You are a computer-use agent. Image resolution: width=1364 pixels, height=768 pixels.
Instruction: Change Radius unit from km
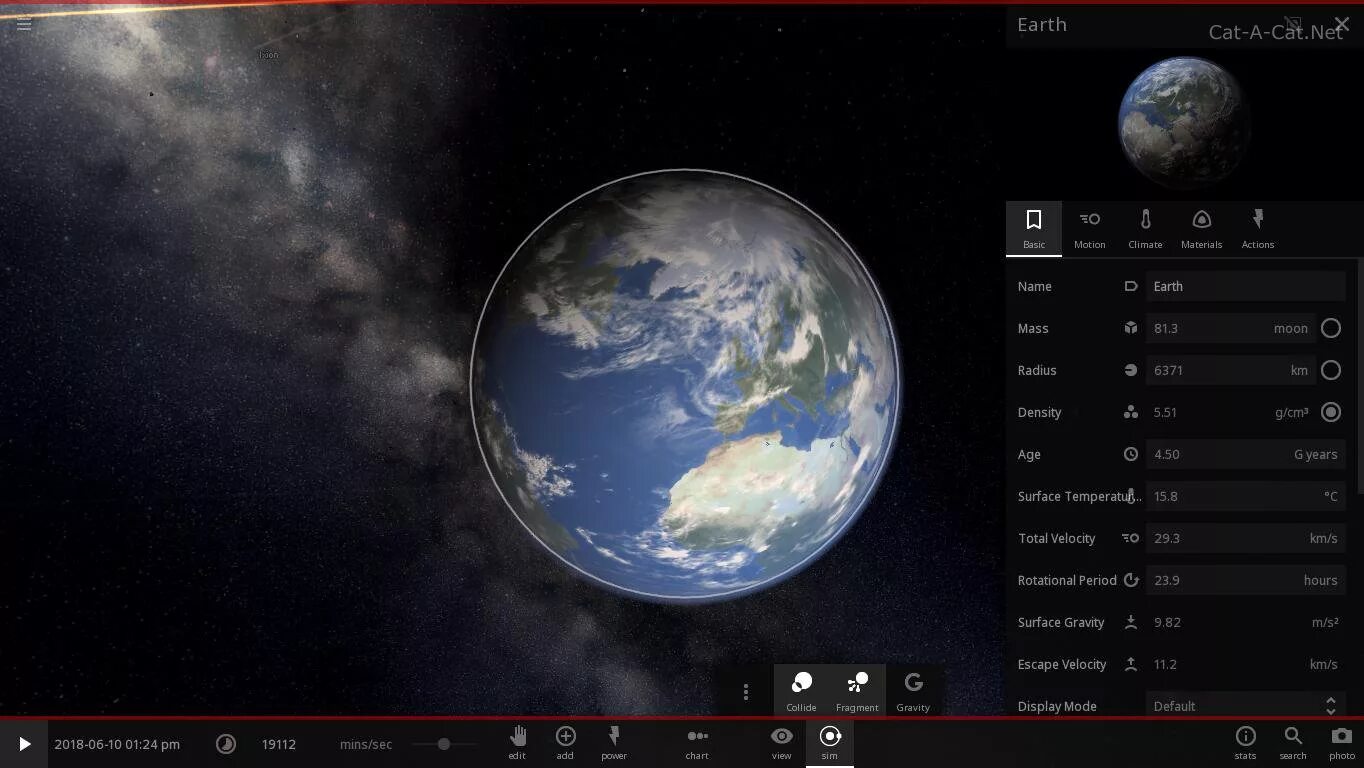[x=1299, y=370]
